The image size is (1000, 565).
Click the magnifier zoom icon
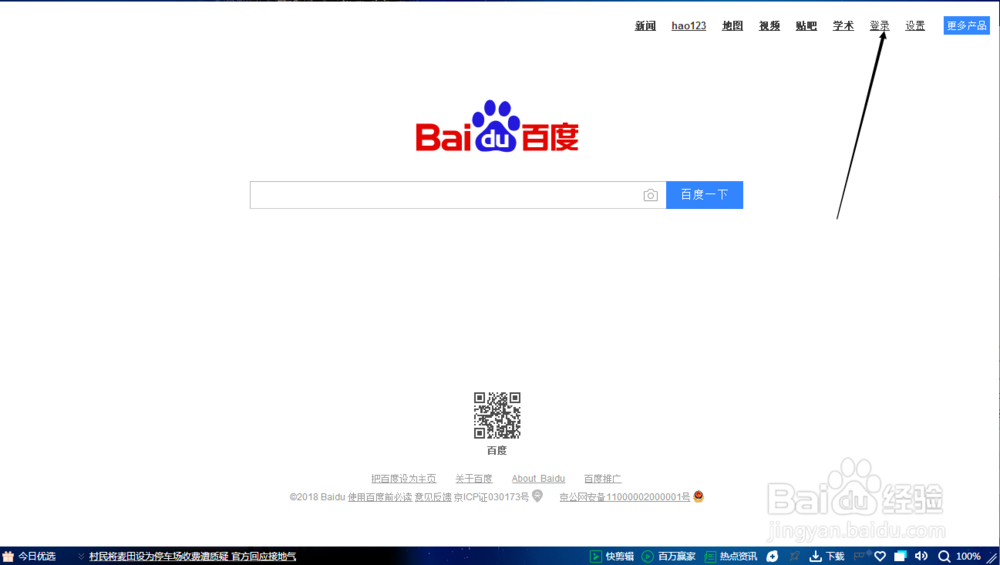click(x=944, y=556)
